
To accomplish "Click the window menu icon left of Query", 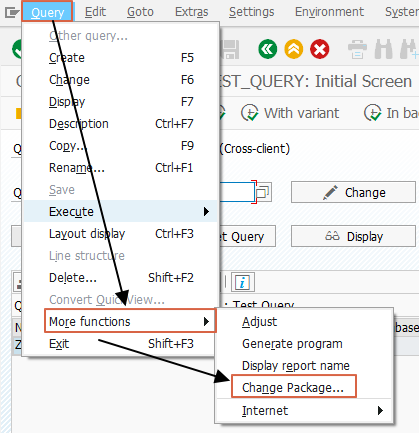I will 11,13.
